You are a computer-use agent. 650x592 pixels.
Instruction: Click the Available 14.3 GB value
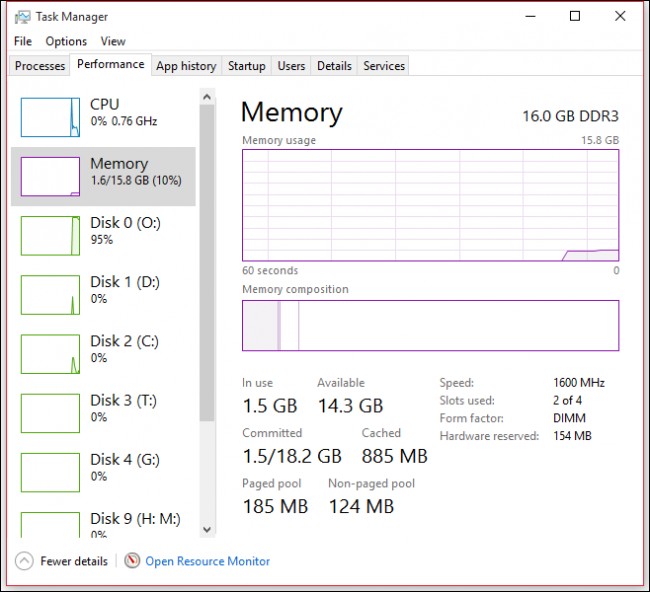coord(350,406)
